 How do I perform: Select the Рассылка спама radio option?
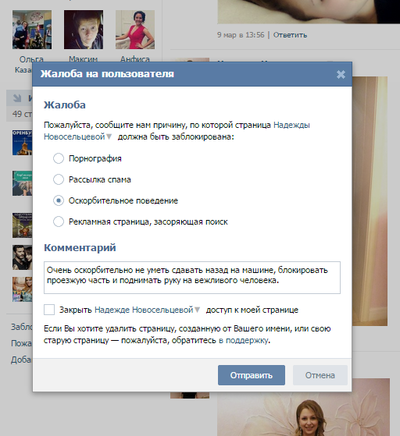point(58,179)
